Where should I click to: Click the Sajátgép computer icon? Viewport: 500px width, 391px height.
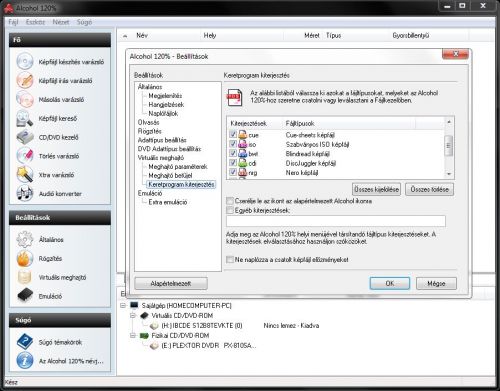coord(134,305)
